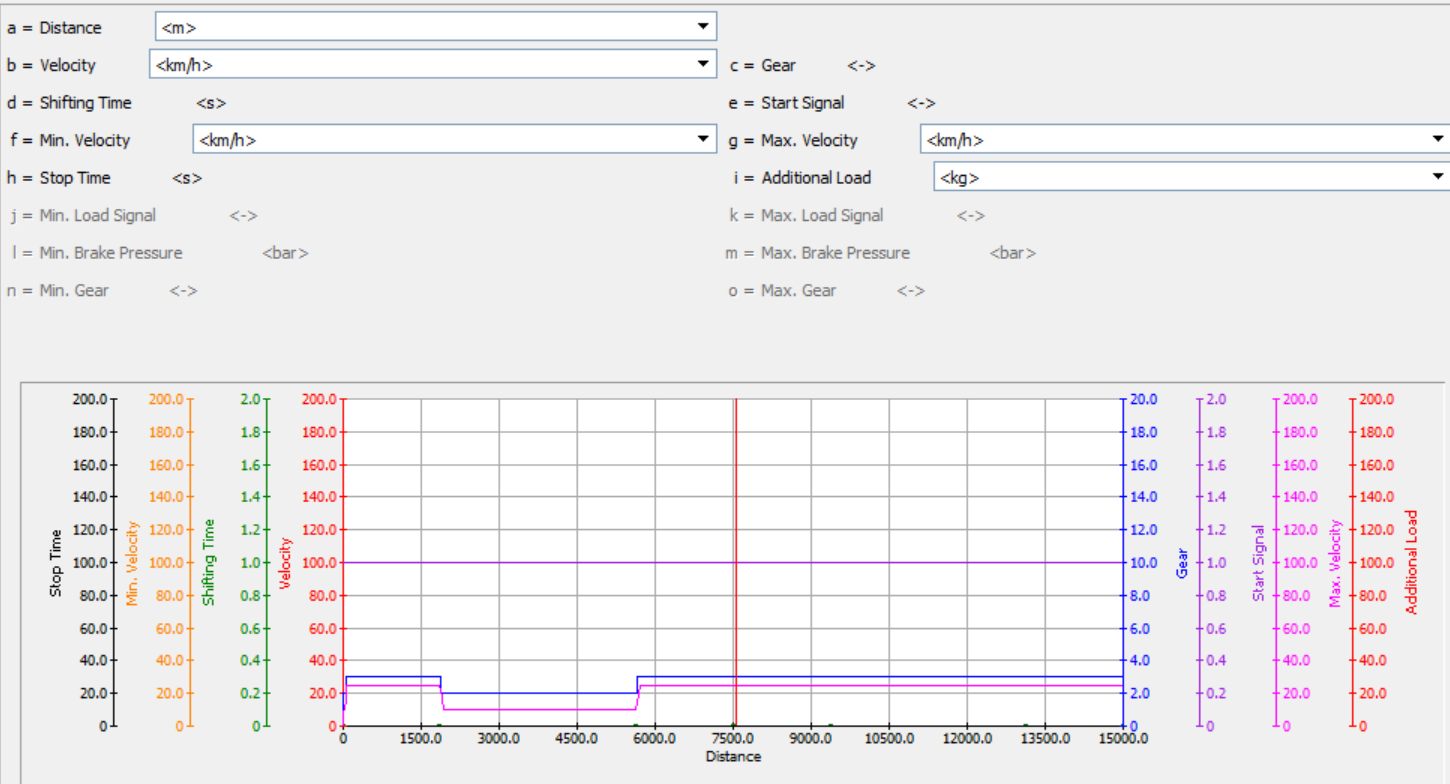
Task: Click the greyed 'n = Min. Gear' label
Action: pos(58,290)
